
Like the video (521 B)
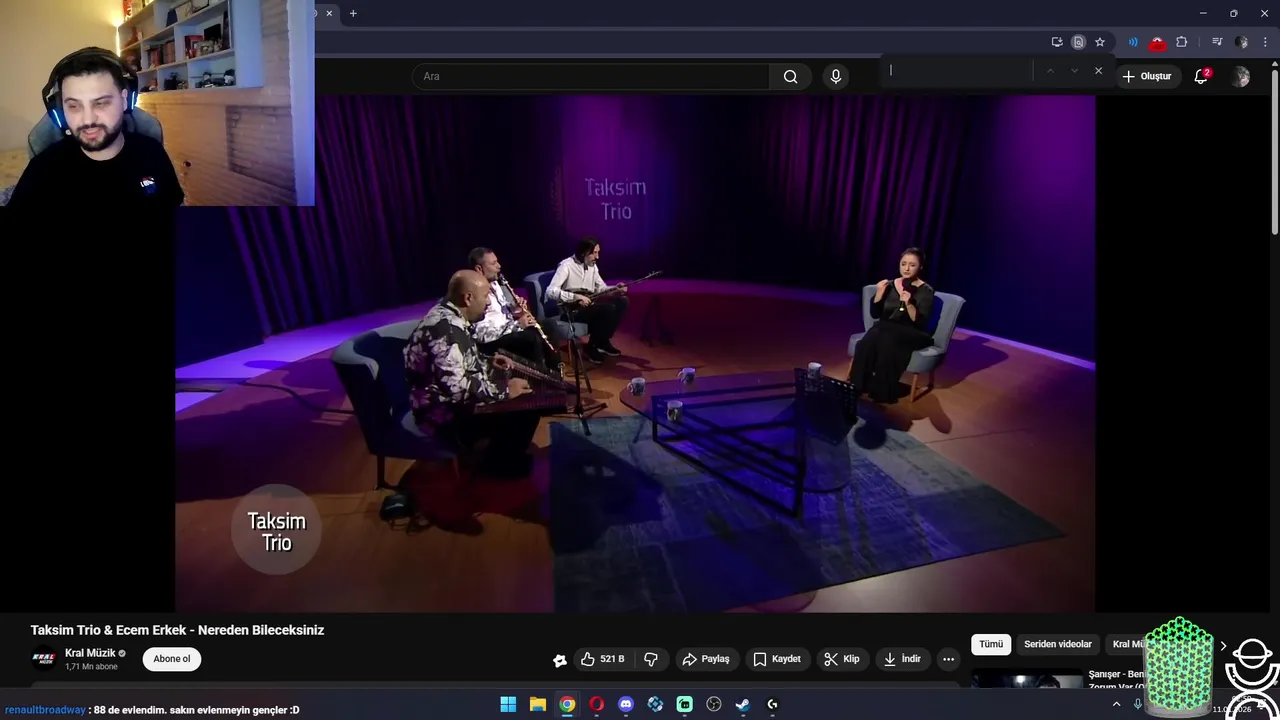click(603, 659)
